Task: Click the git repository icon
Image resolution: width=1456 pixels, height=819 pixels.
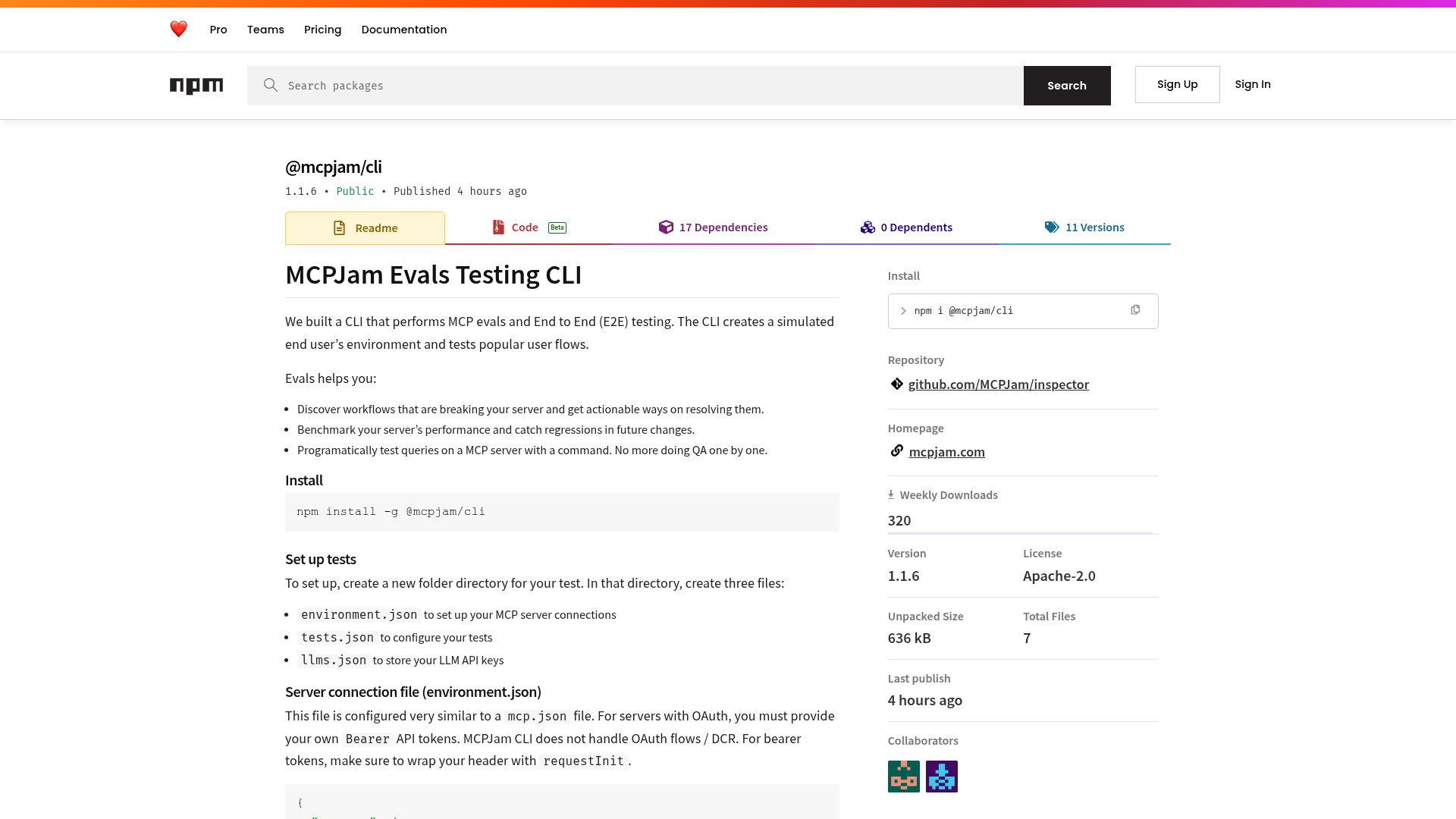Action: click(x=896, y=384)
